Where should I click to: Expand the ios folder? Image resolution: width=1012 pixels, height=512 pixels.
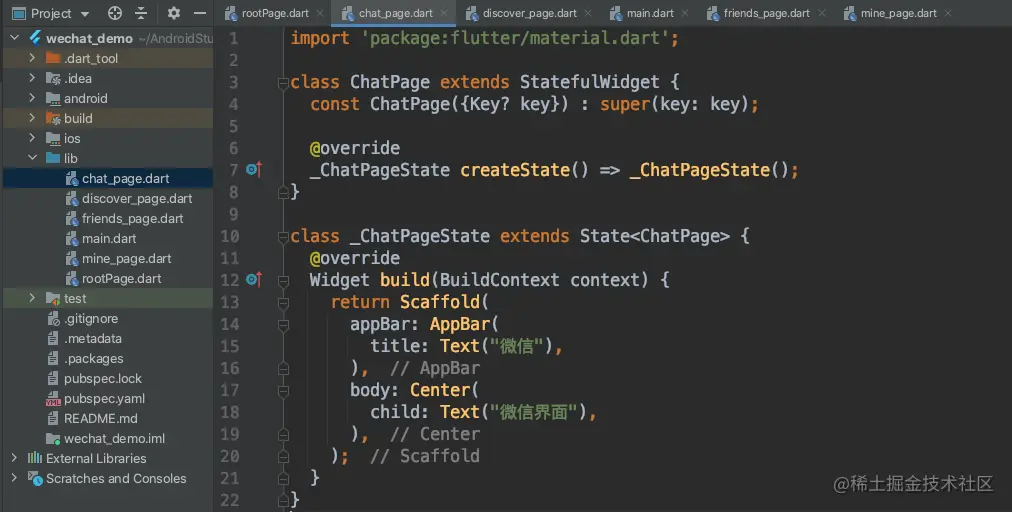[x=32, y=138]
